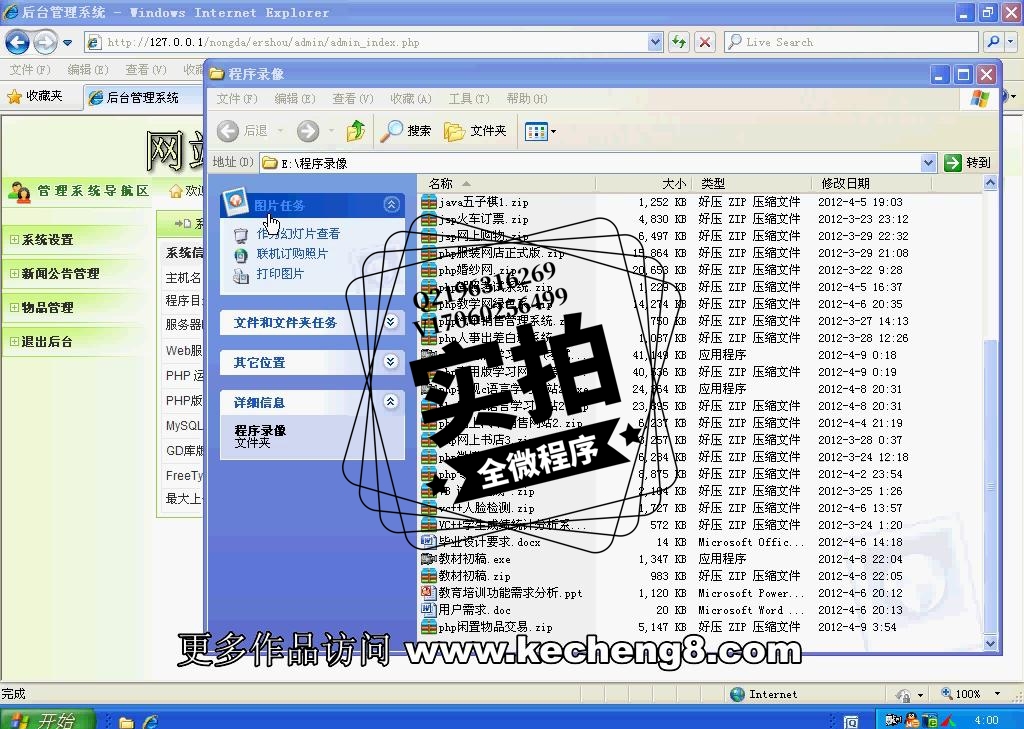Viewport: 1024px width, 729px height.
Task: Open the zoom level 100% dropdown
Action: point(997,694)
